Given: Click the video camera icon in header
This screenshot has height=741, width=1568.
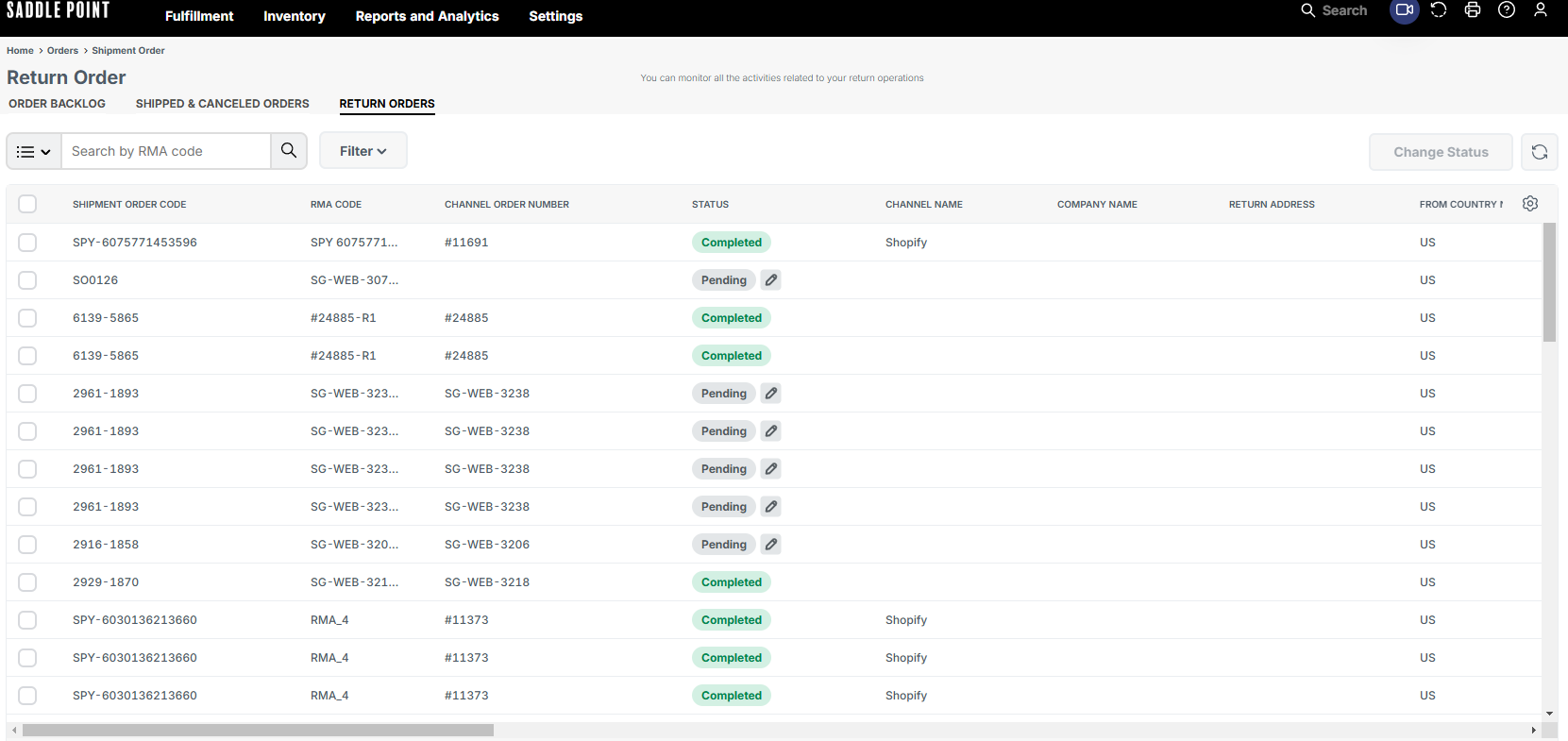Looking at the screenshot, I should click(1404, 10).
